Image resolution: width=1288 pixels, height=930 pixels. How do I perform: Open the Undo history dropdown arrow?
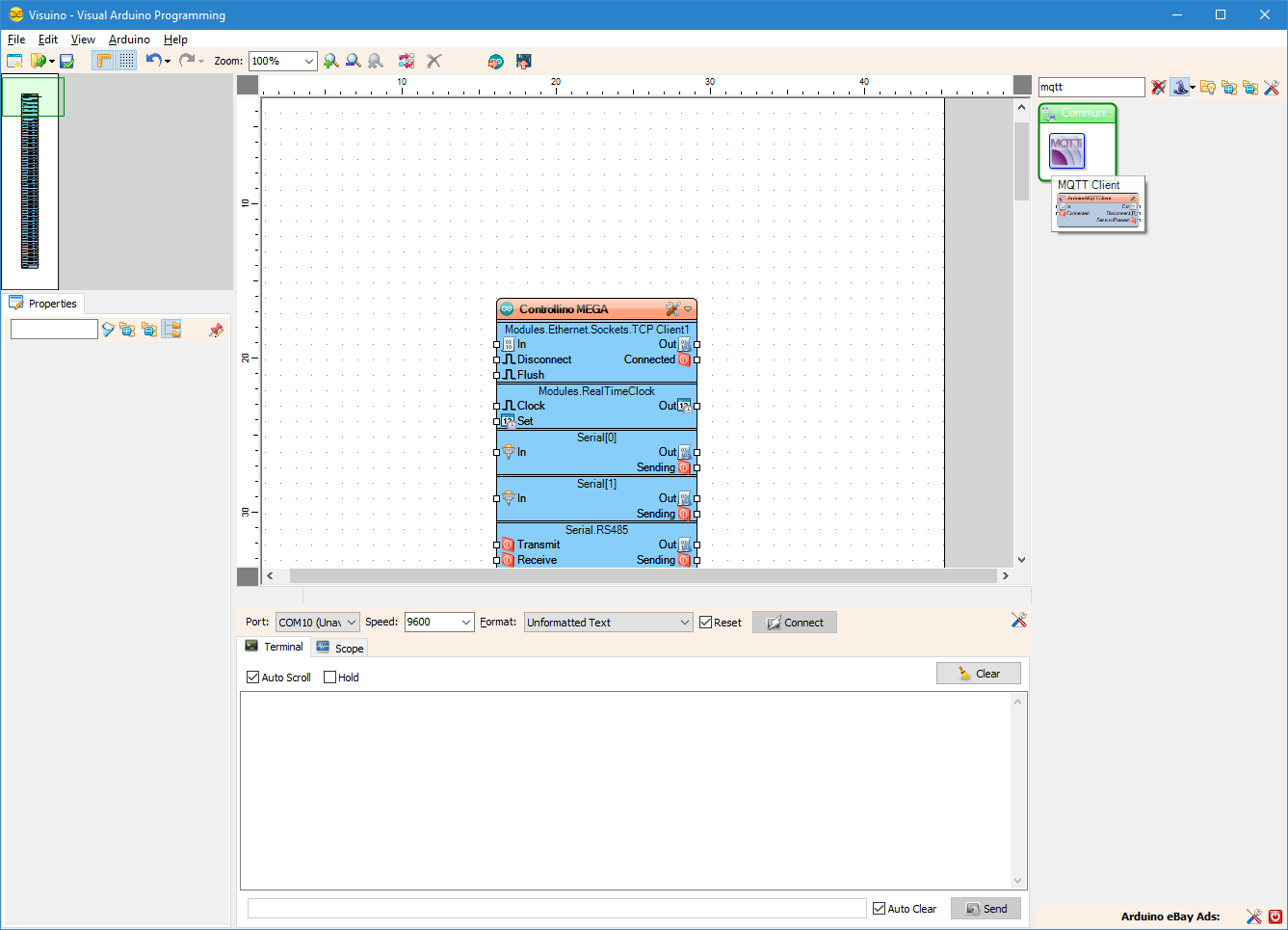point(168,61)
